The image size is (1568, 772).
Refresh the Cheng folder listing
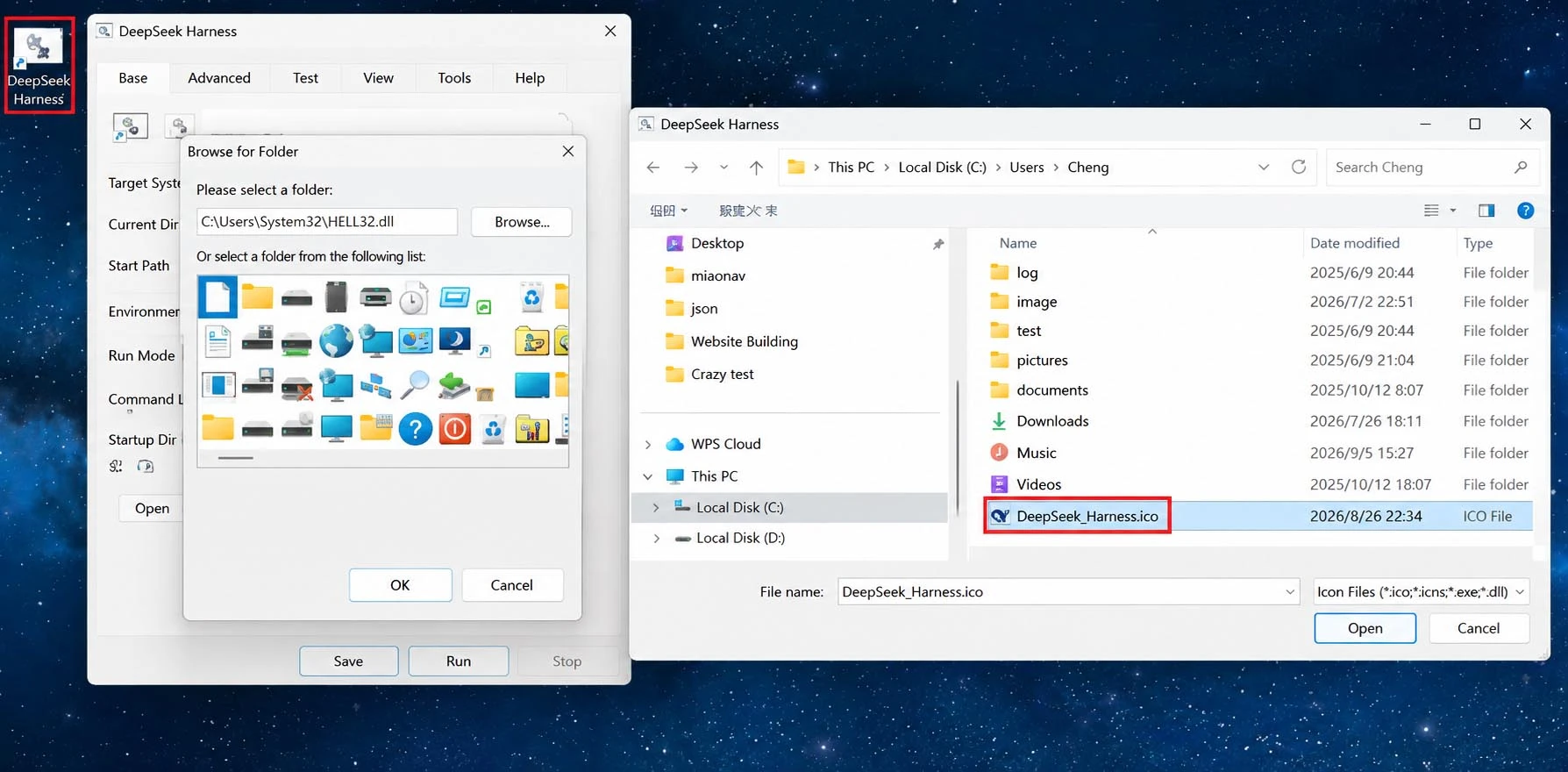click(1299, 167)
